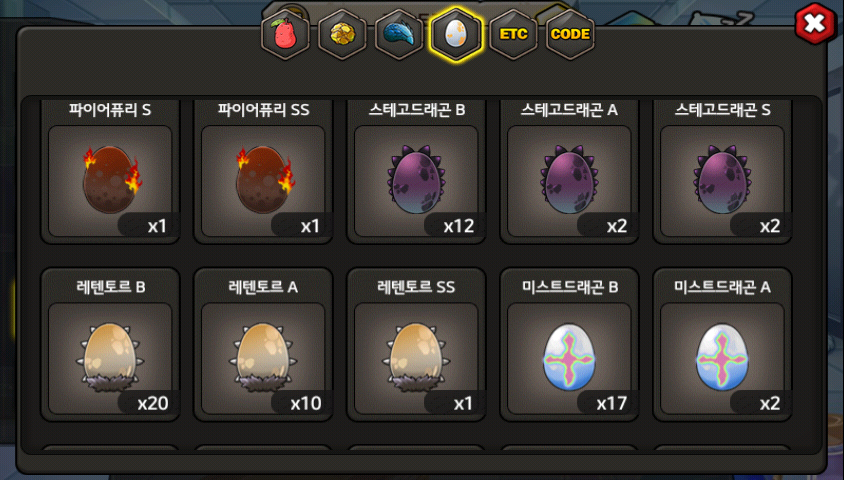Screen dimensions: 844x480
Task: Pick the 레텐토르 SS spiked egg
Action: tap(416, 358)
